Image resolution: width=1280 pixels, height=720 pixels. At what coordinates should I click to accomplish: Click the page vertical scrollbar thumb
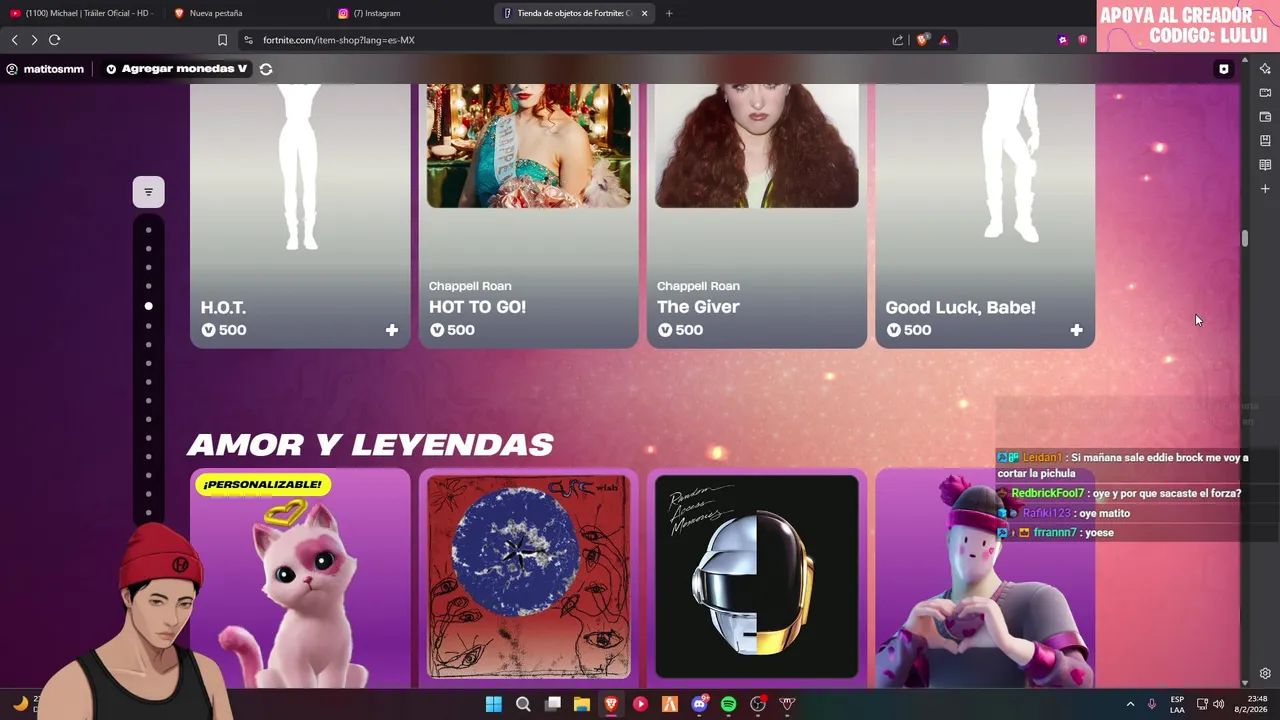1245,238
